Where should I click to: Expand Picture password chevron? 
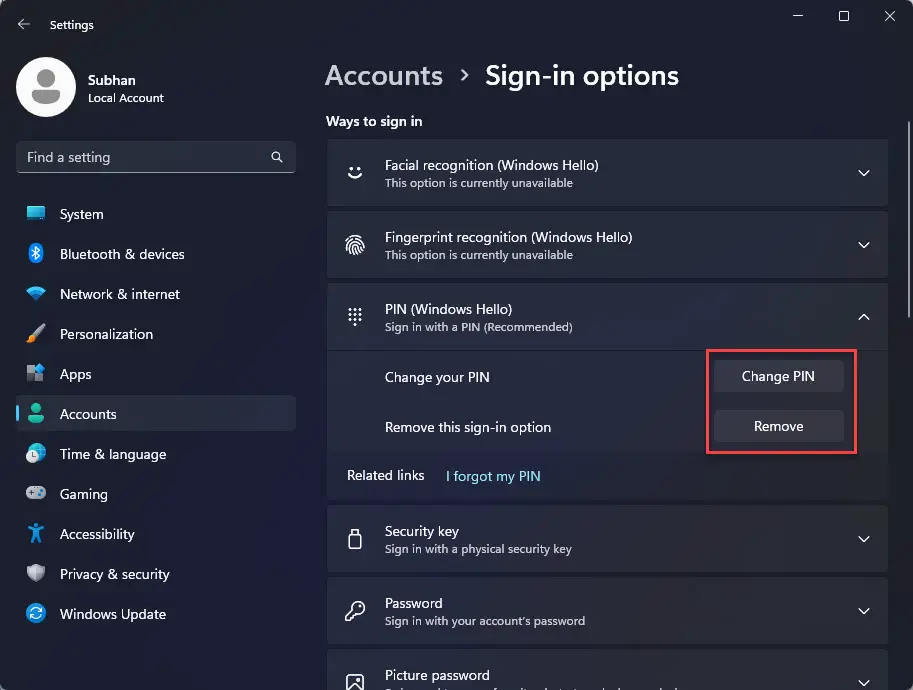click(864, 682)
